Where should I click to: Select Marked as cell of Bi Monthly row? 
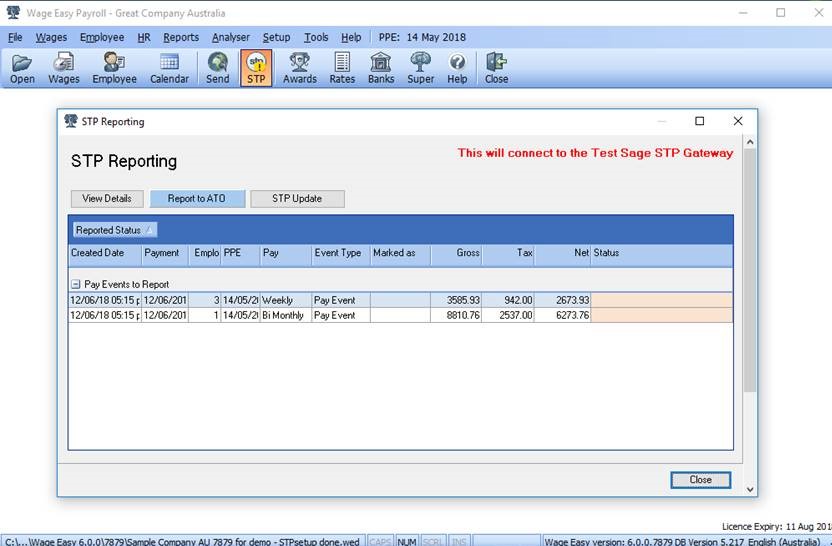tap(401, 315)
